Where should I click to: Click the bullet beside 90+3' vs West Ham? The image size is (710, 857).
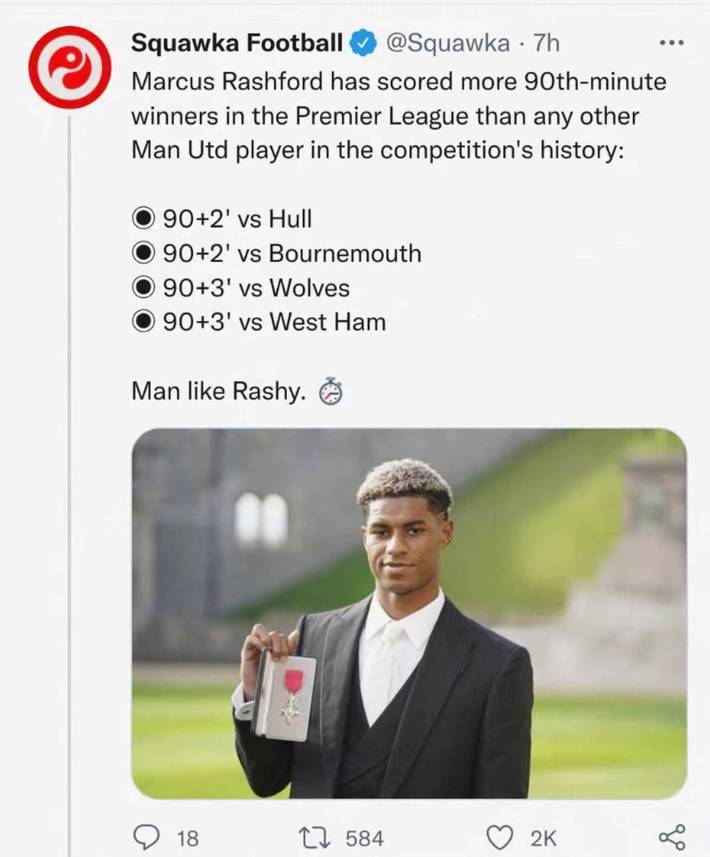[x=144, y=322]
